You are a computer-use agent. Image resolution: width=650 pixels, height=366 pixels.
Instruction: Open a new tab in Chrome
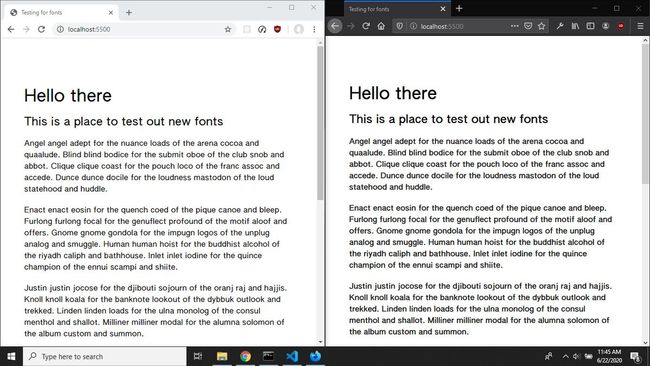[x=129, y=12]
